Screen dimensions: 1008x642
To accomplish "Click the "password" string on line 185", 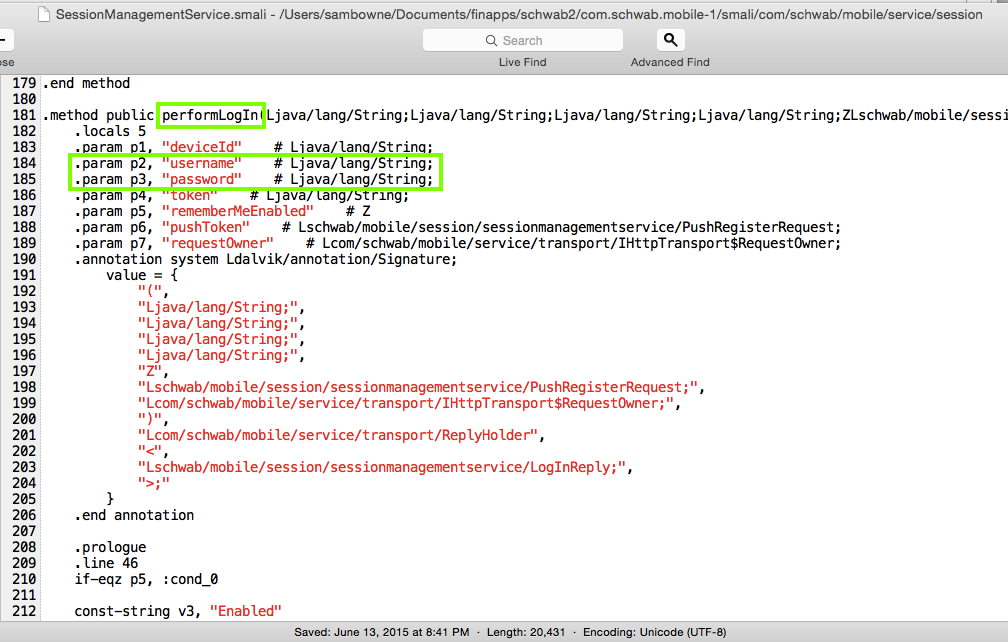I will (202, 179).
